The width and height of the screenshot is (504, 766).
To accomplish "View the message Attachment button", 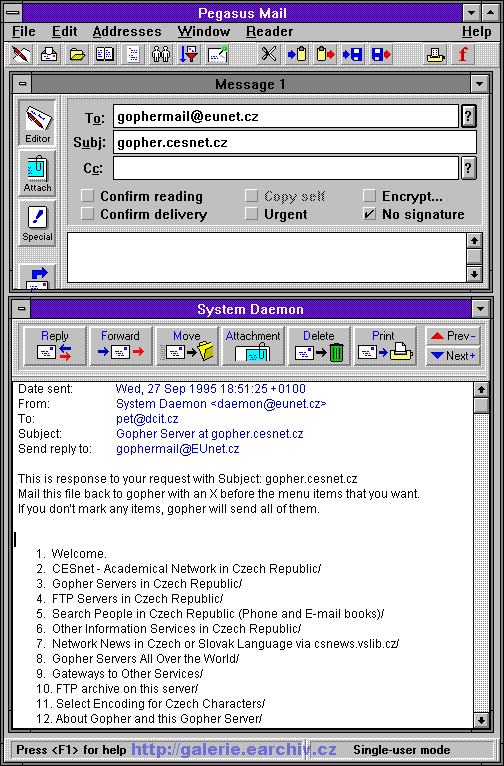I will coord(253,346).
